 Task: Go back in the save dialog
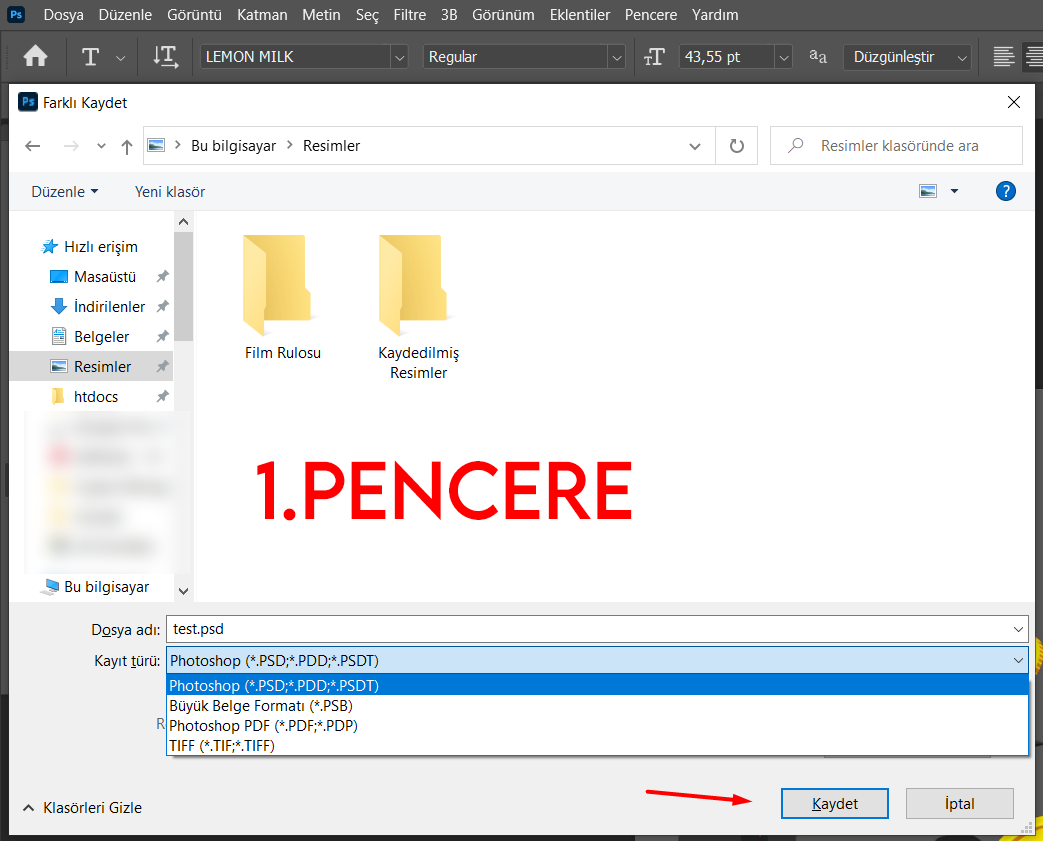click(x=33, y=146)
